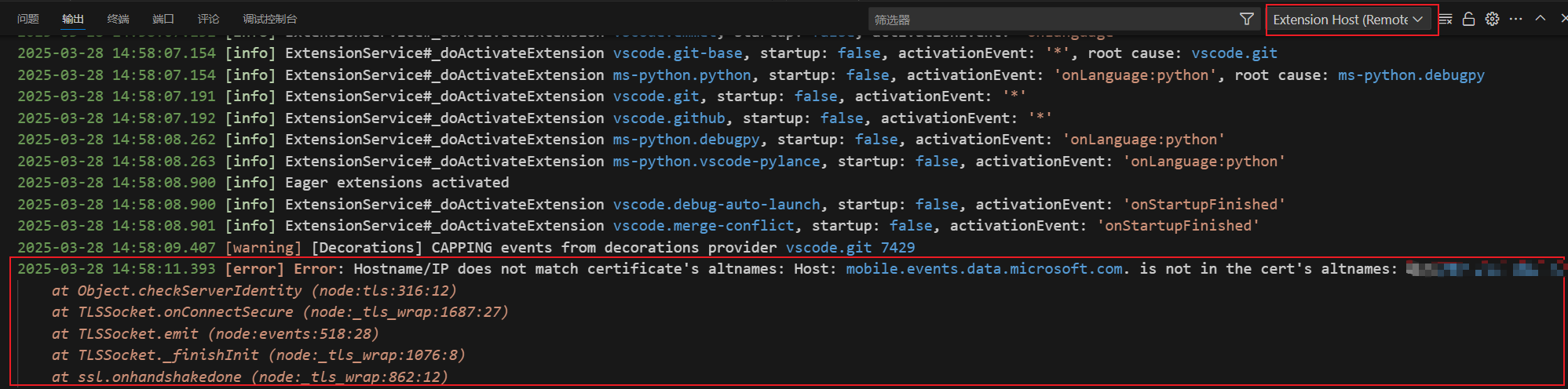1568x389 pixels.
Task: Open the 调试控制台 (Debug Console) tab
Action: point(270,19)
